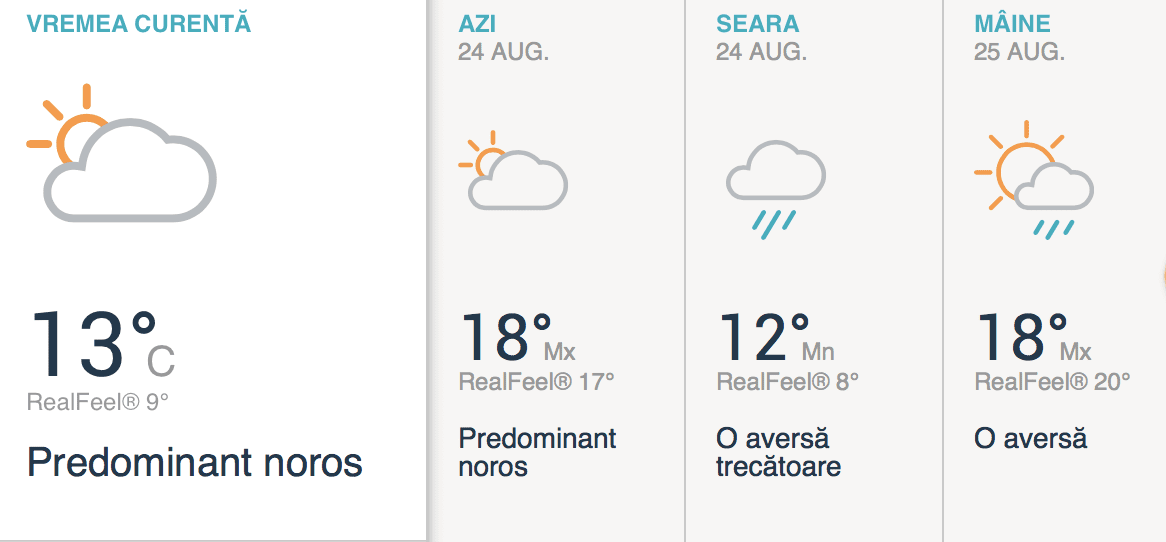Screen dimensions: 1166x542
Task: Select the Azi forecast heading
Action: tap(479, 24)
